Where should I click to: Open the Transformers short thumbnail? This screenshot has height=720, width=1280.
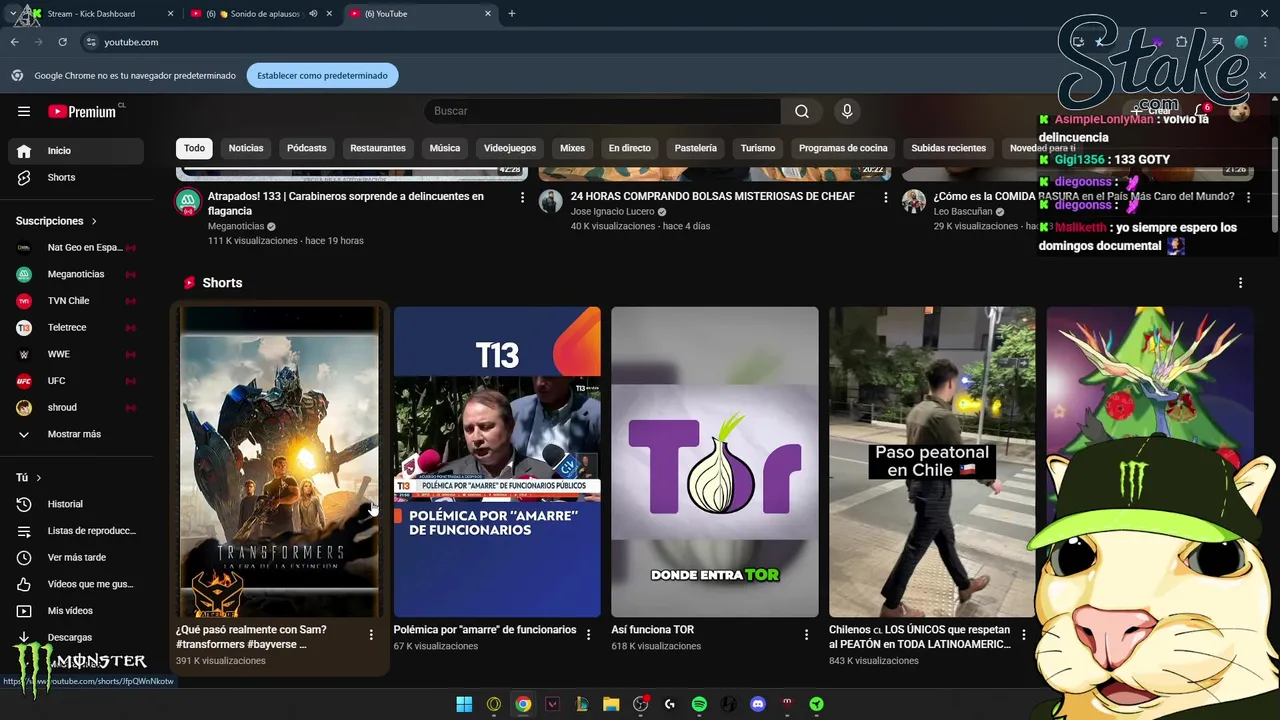click(x=279, y=462)
